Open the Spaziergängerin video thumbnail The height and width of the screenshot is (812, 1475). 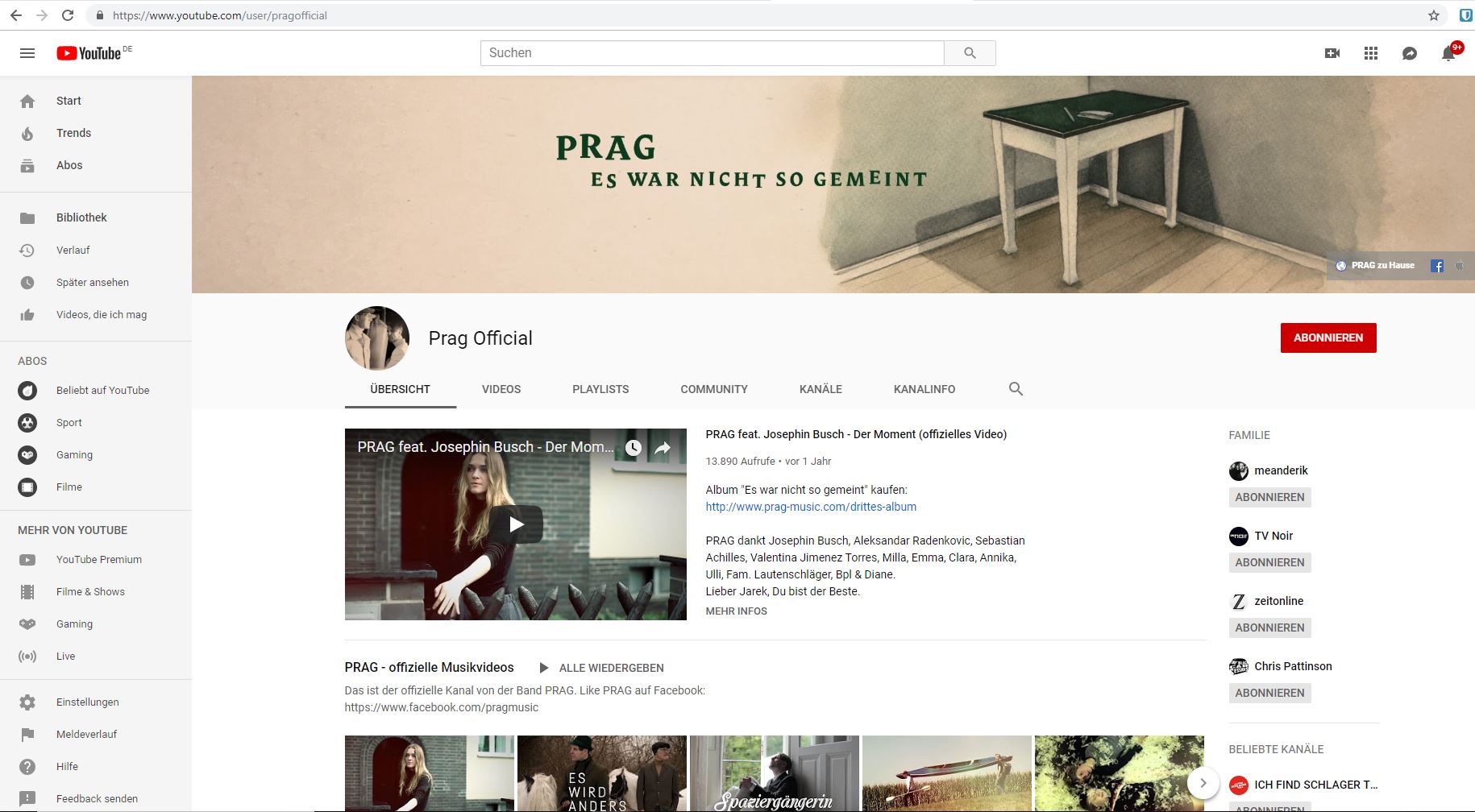775,773
